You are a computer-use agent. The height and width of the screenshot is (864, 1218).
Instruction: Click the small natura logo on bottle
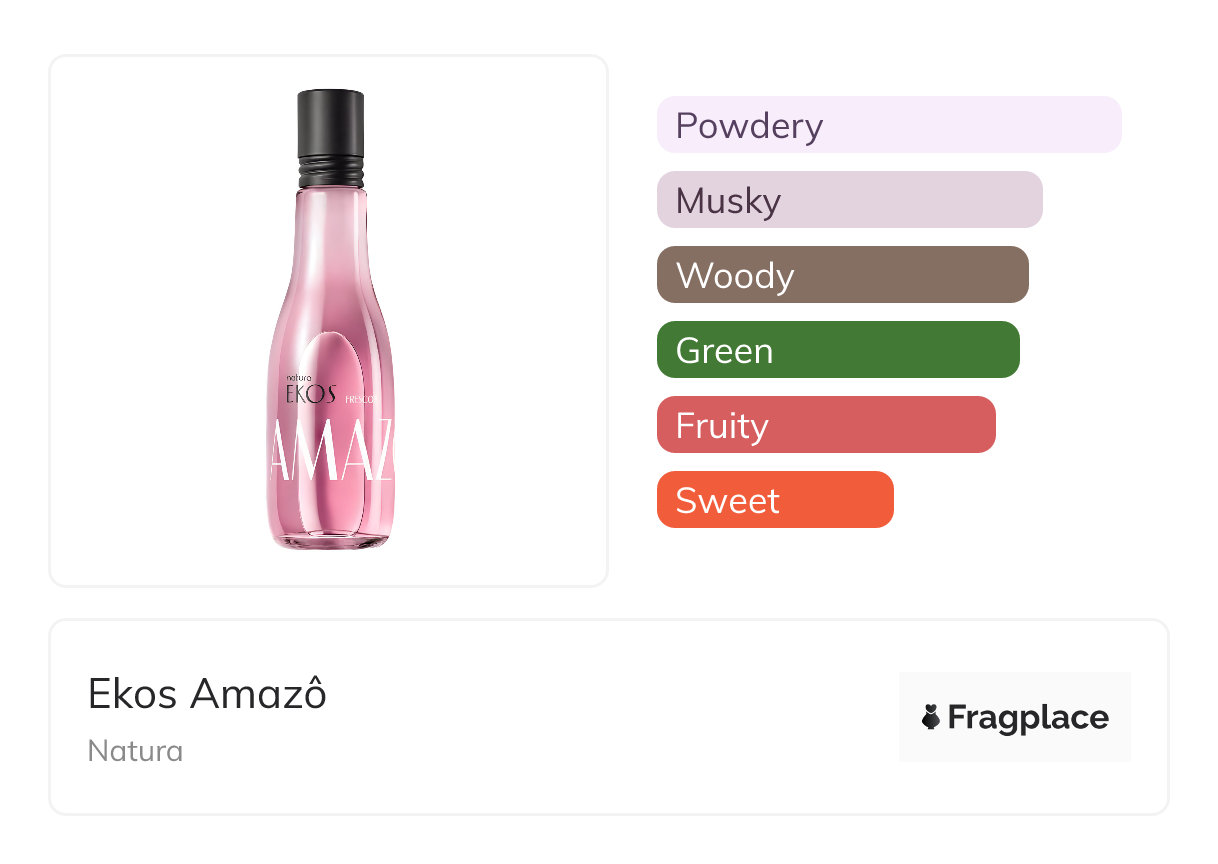[x=299, y=378]
